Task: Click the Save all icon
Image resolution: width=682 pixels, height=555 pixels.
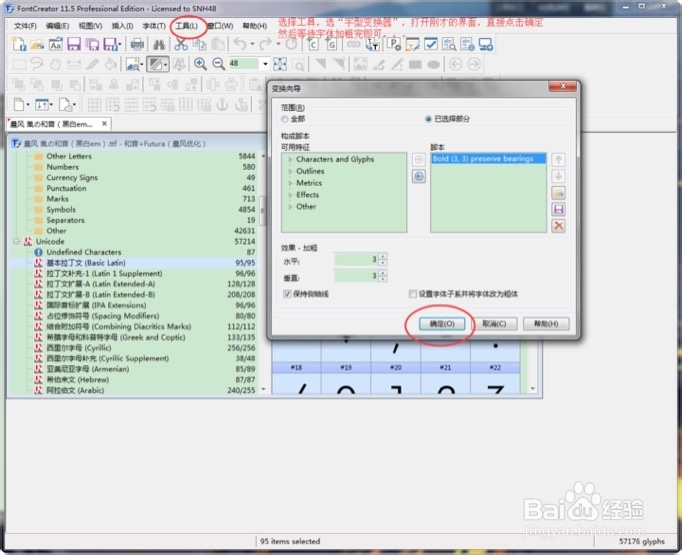Action: pos(92,44)
